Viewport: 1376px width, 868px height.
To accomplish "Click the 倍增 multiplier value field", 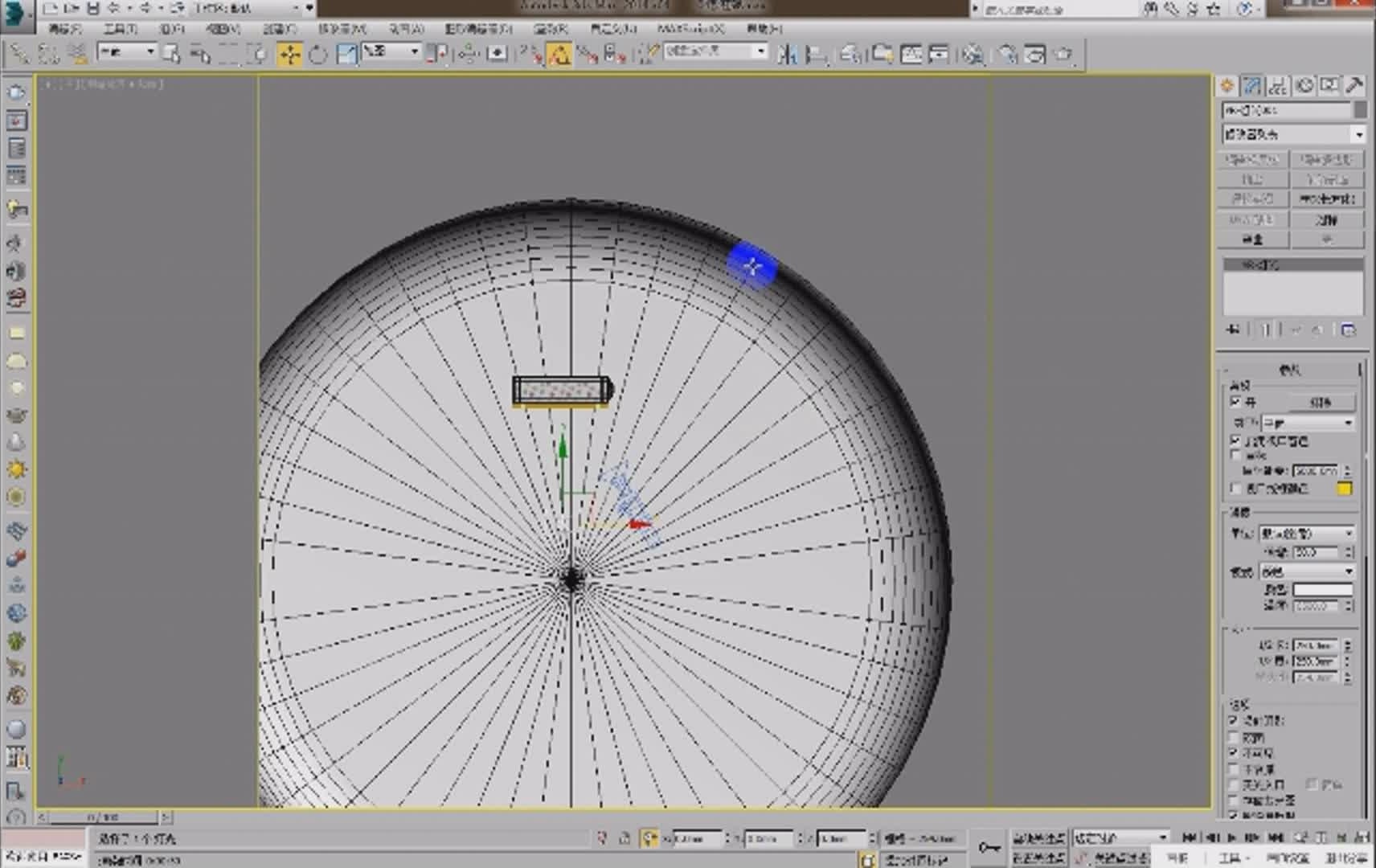I will pos(1317,552).
